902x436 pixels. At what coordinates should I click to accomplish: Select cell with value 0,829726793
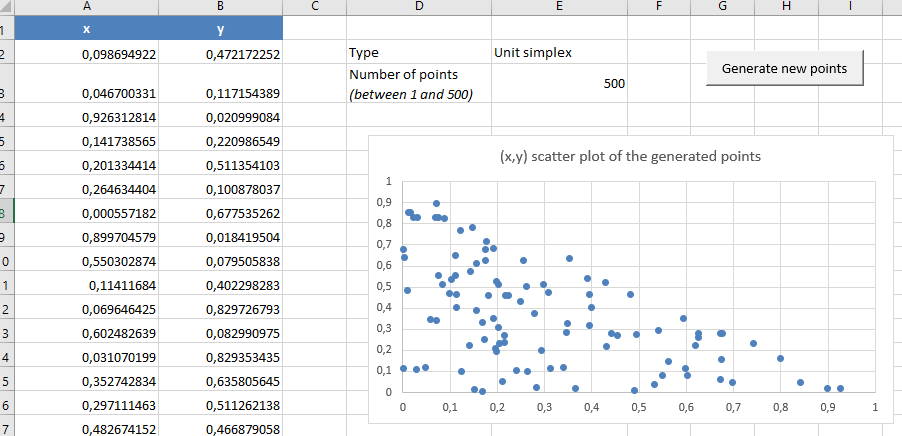pyautogui.click(x=220, y=309)
